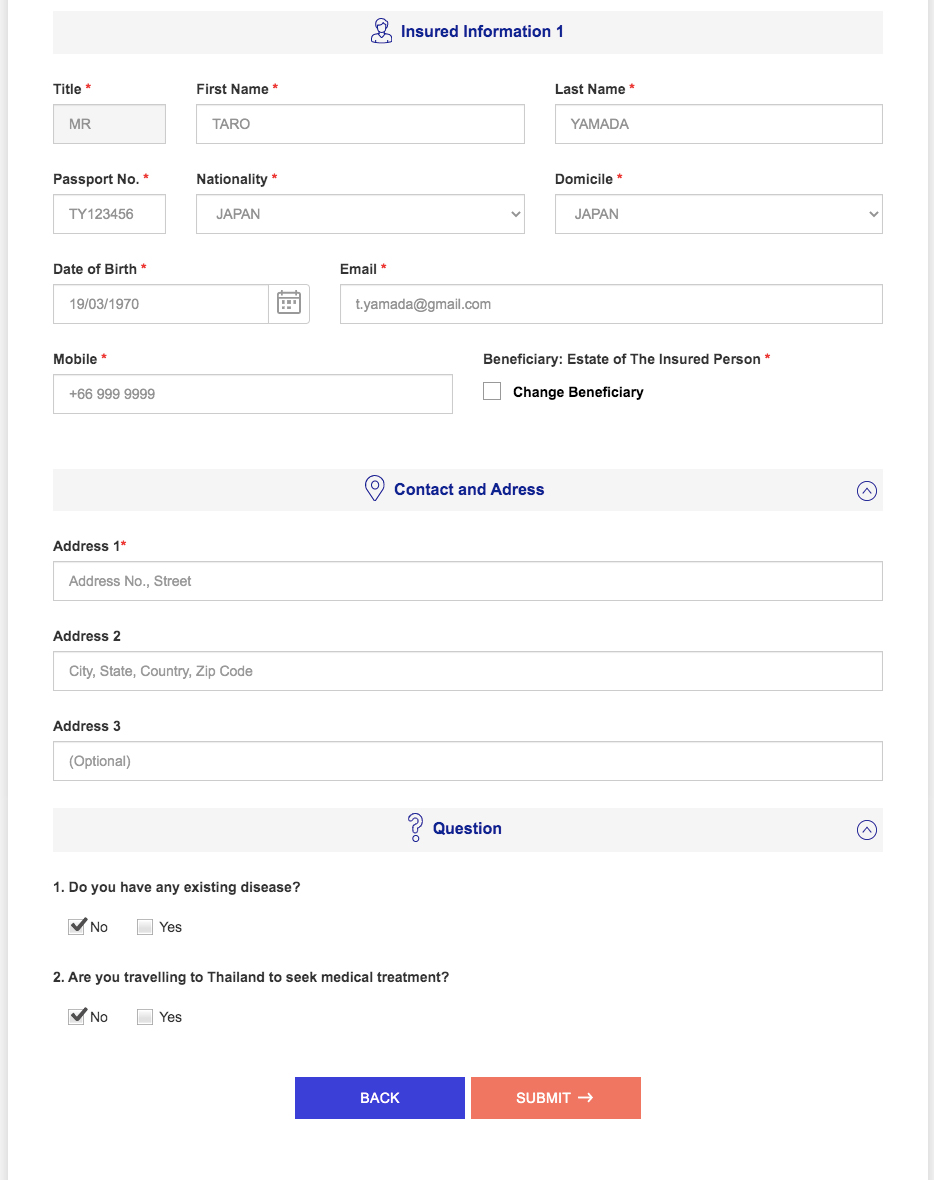Select Yes for existing disease question
934x1180 pixels.
click(145, 927)
